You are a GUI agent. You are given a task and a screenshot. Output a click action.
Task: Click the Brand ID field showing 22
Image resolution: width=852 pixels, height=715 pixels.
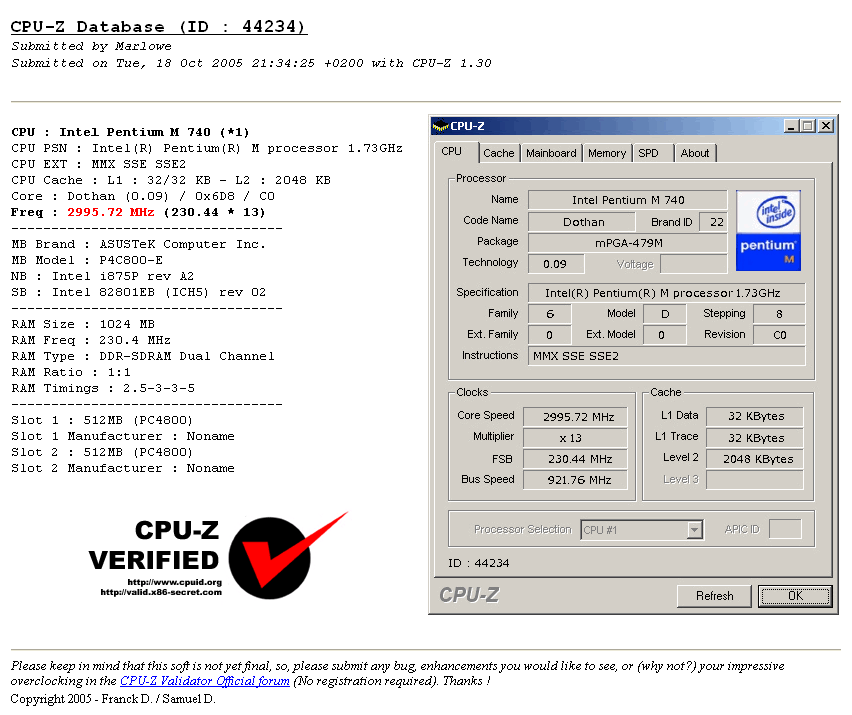pos(713,222)
